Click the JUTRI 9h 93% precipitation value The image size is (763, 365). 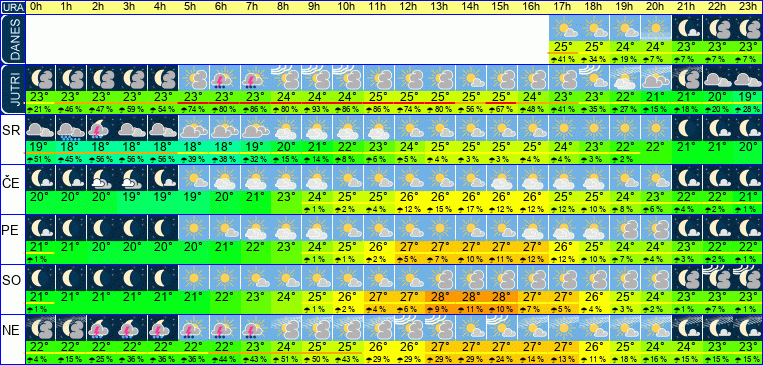click(317, 109)
